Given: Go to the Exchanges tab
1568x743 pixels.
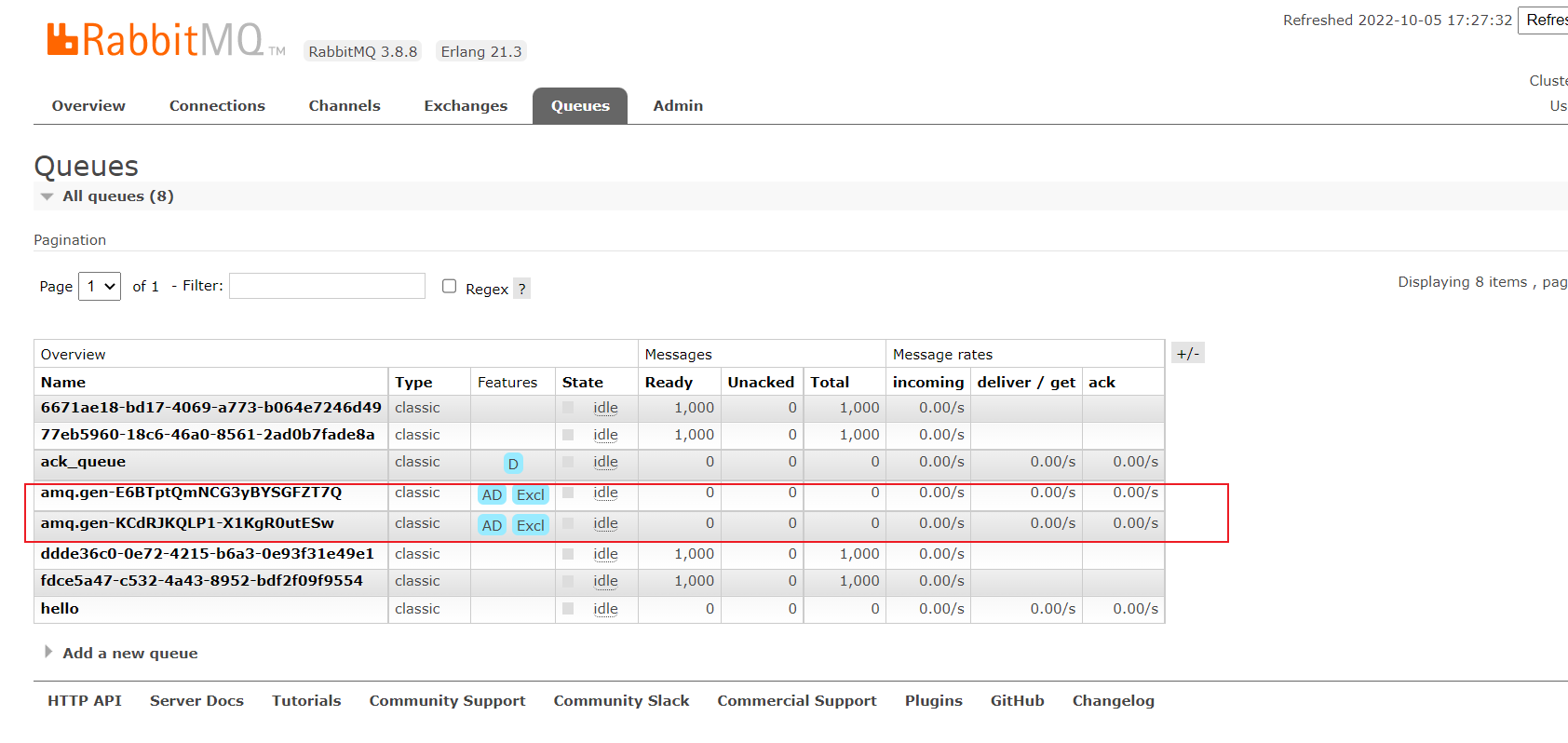Looking at the screenshot, I should click(466, 106).
